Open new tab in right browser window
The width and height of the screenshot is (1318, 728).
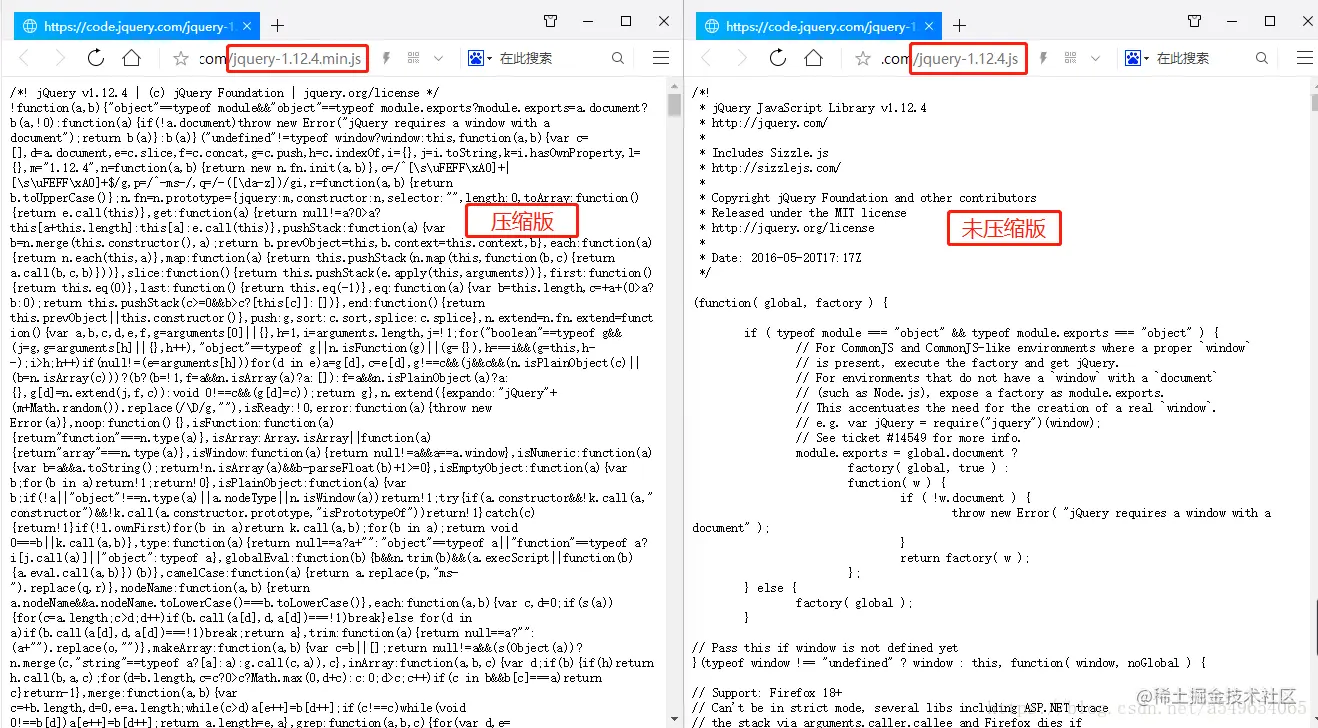(959, 25)
